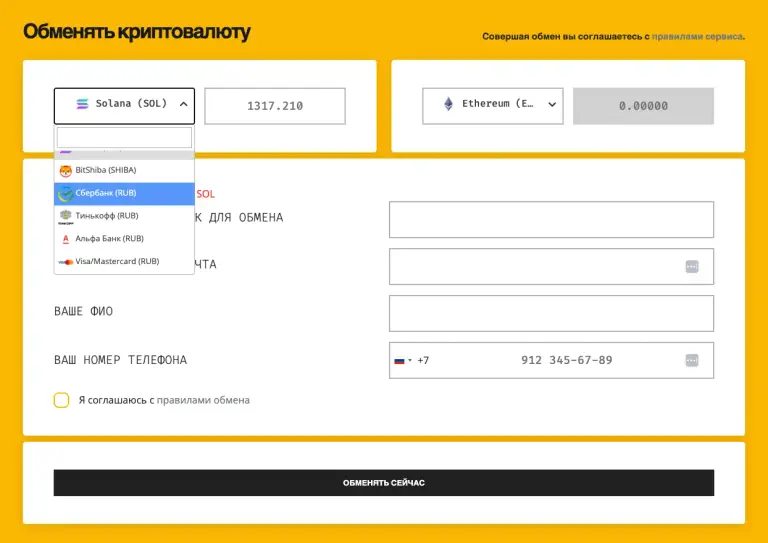Click the red SOL text
The width and height of the screenshot is (768, 543).
(206, 194)
